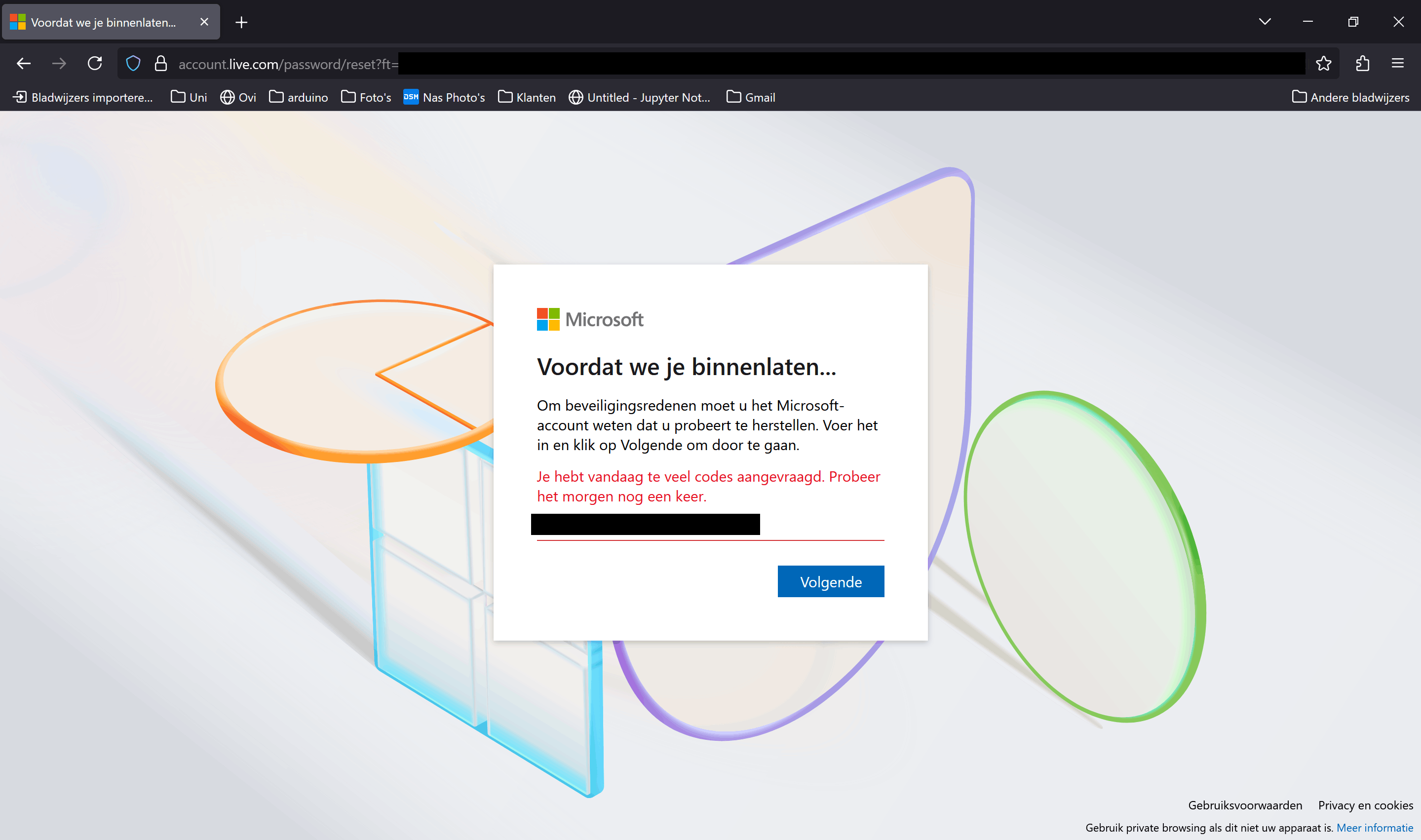This screenshot has height=840, width=1421.
Task: Open the extensions puzzle icon
Action: [x=1362, y=63]
